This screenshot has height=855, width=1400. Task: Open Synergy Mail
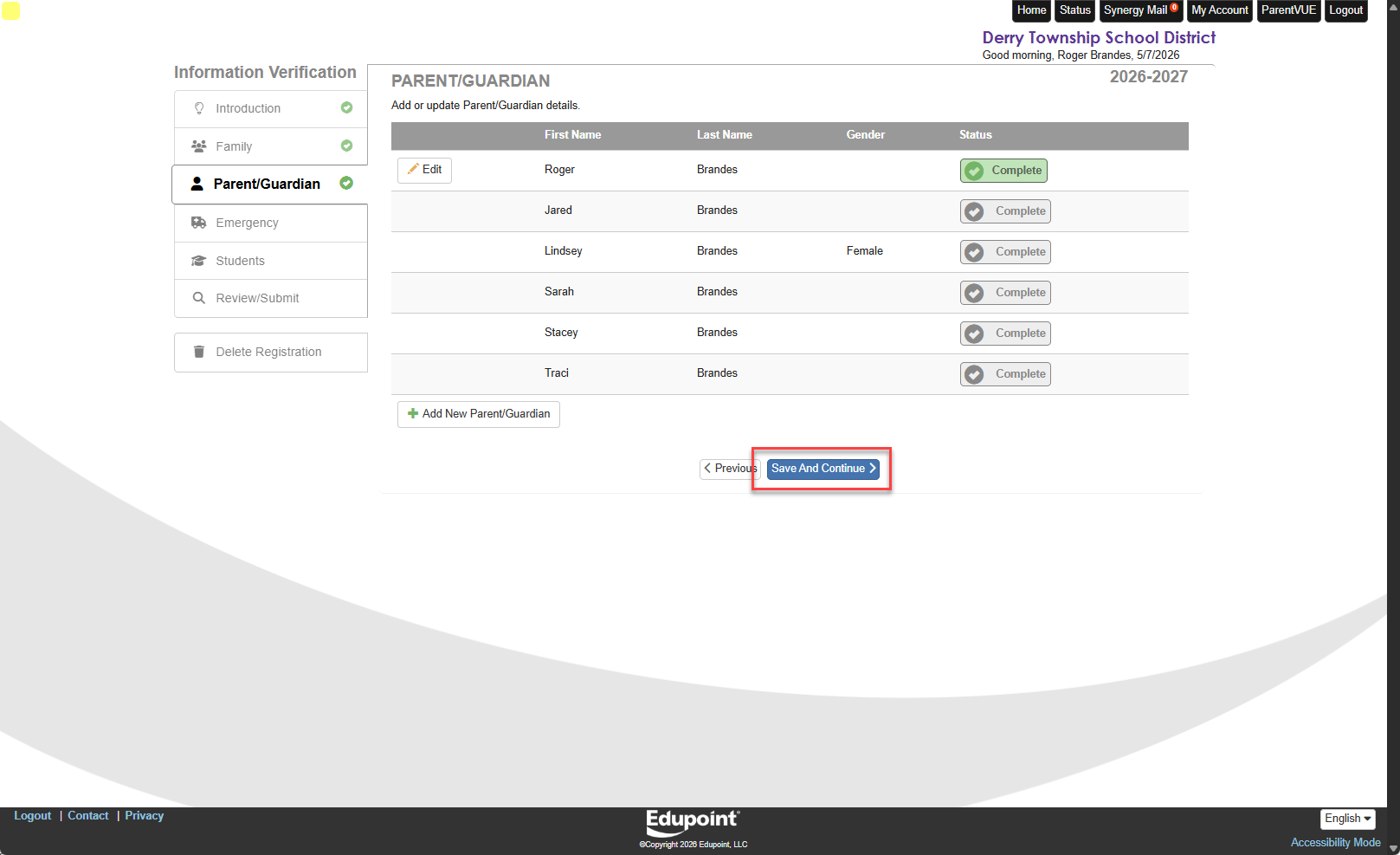point(1141,10)
